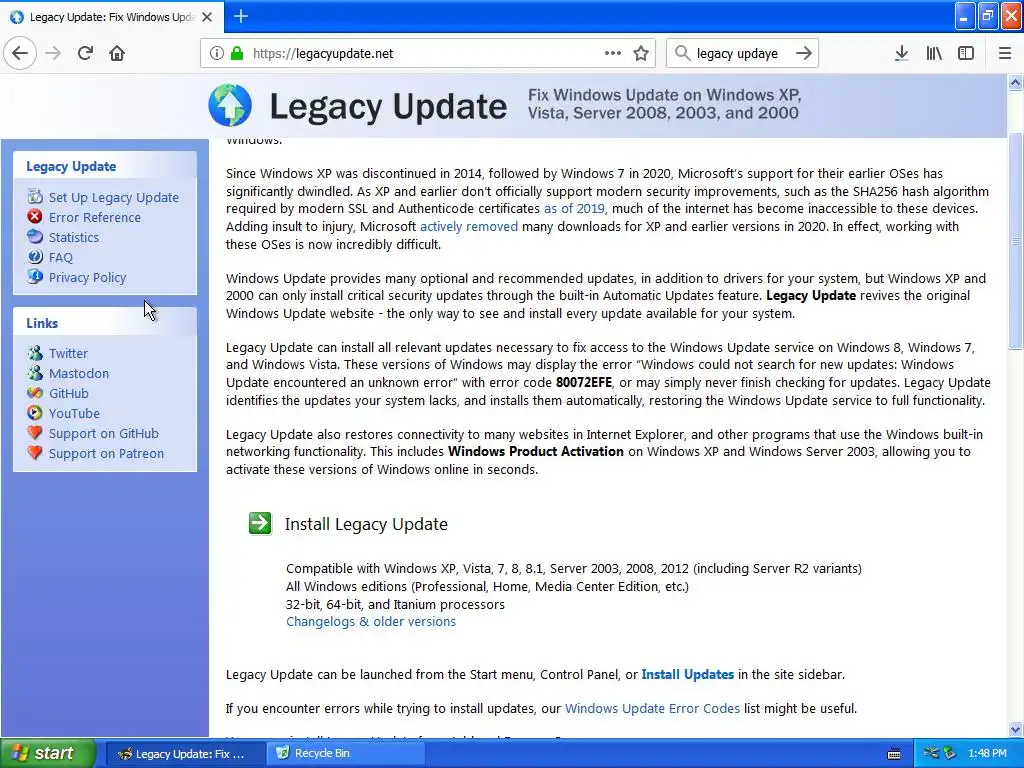Image resolution: width=1024 pixels, height=768 pixels.
Task: Open Changelogs & older versions link
Action: pos(371,622)
